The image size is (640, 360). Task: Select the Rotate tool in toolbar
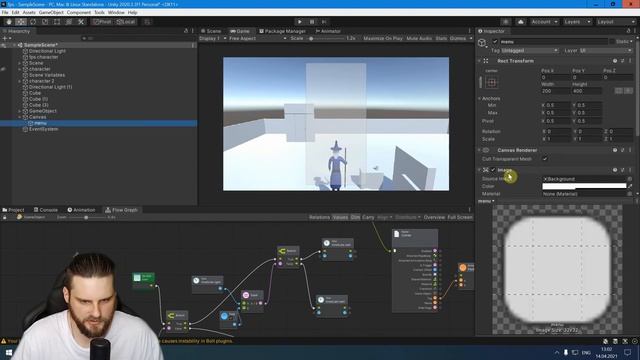[x=33, y=22]
